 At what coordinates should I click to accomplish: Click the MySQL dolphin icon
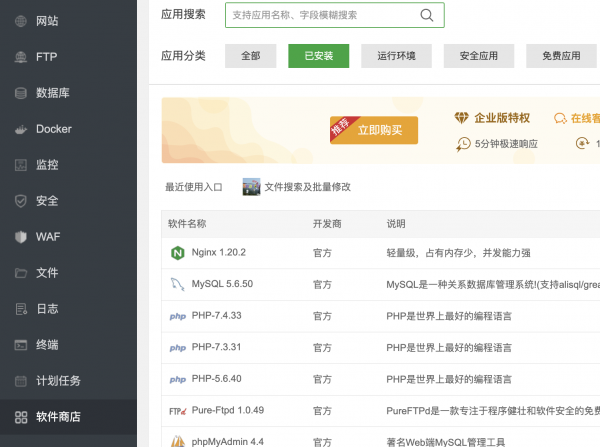click(177, 284)
